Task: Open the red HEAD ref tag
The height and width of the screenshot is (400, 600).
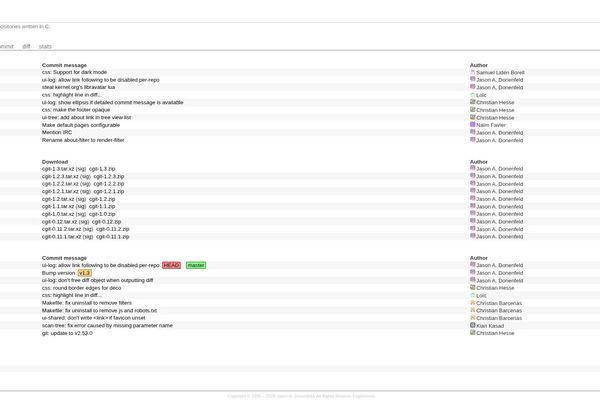Action: pyautogui.click(x=171, y=265)
